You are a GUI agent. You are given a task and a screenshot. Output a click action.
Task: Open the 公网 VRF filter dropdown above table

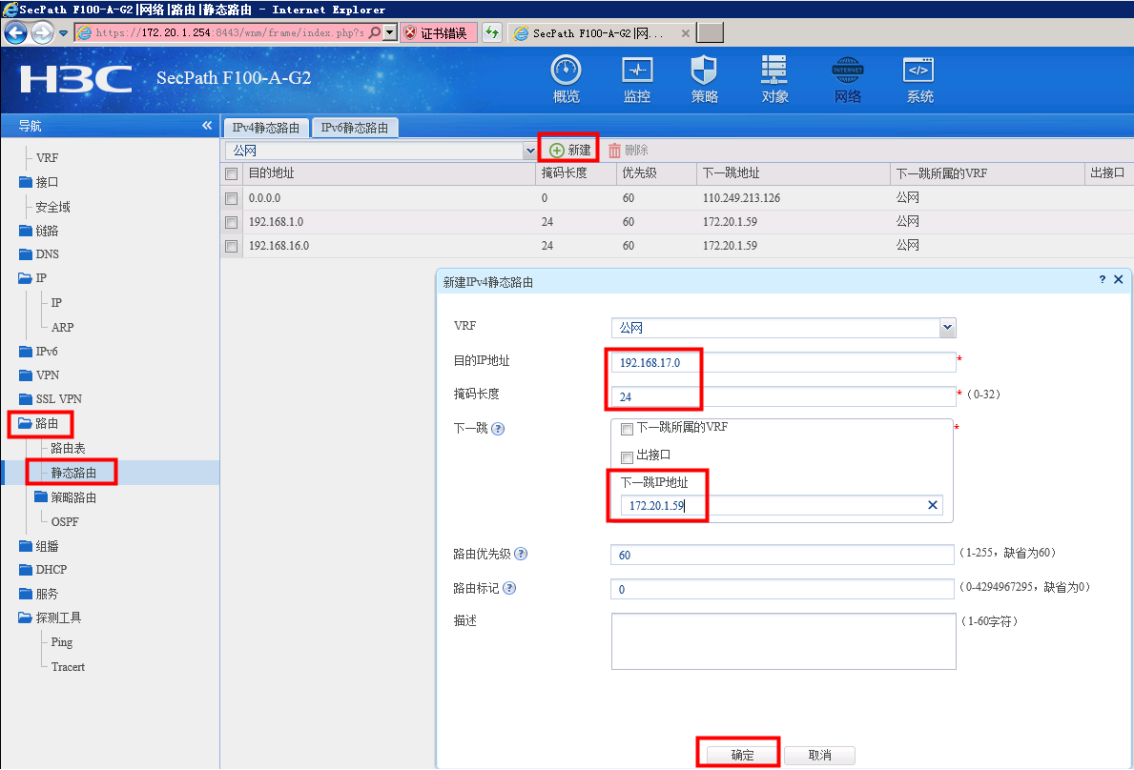pyautogui.click(x=530, y=150)
